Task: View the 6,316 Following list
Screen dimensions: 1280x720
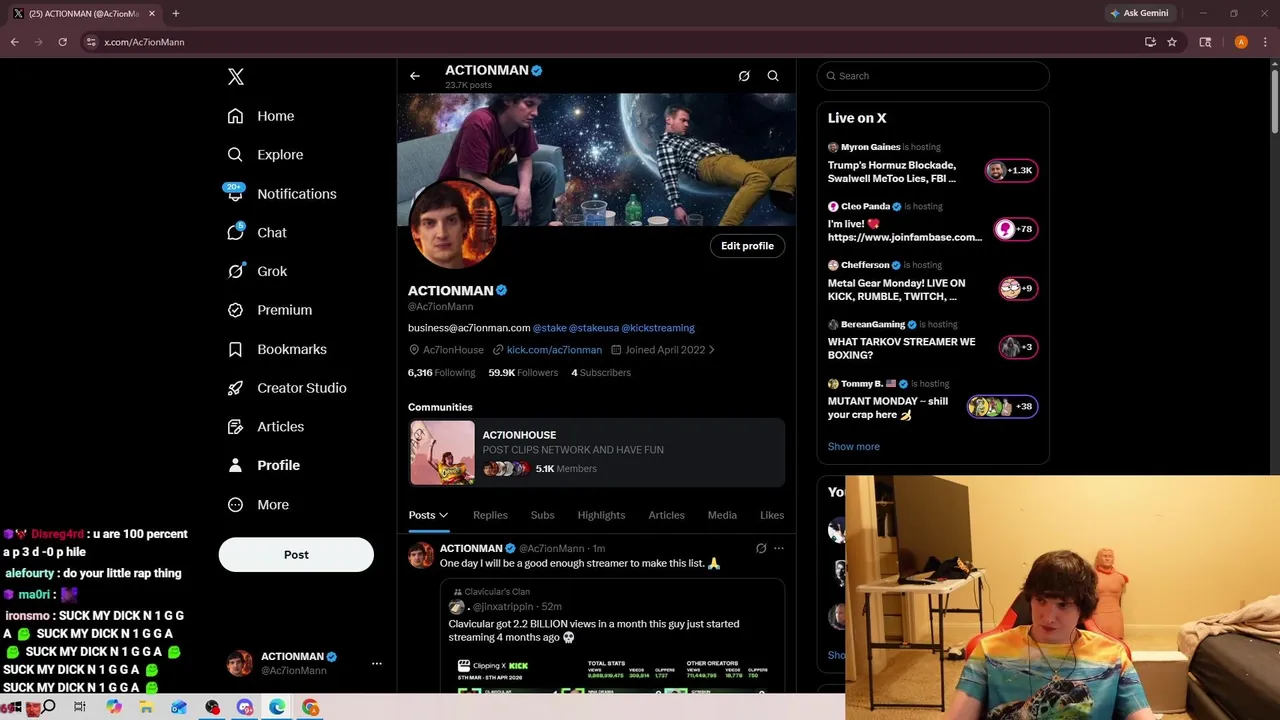Action: click(x=441, y=373)
